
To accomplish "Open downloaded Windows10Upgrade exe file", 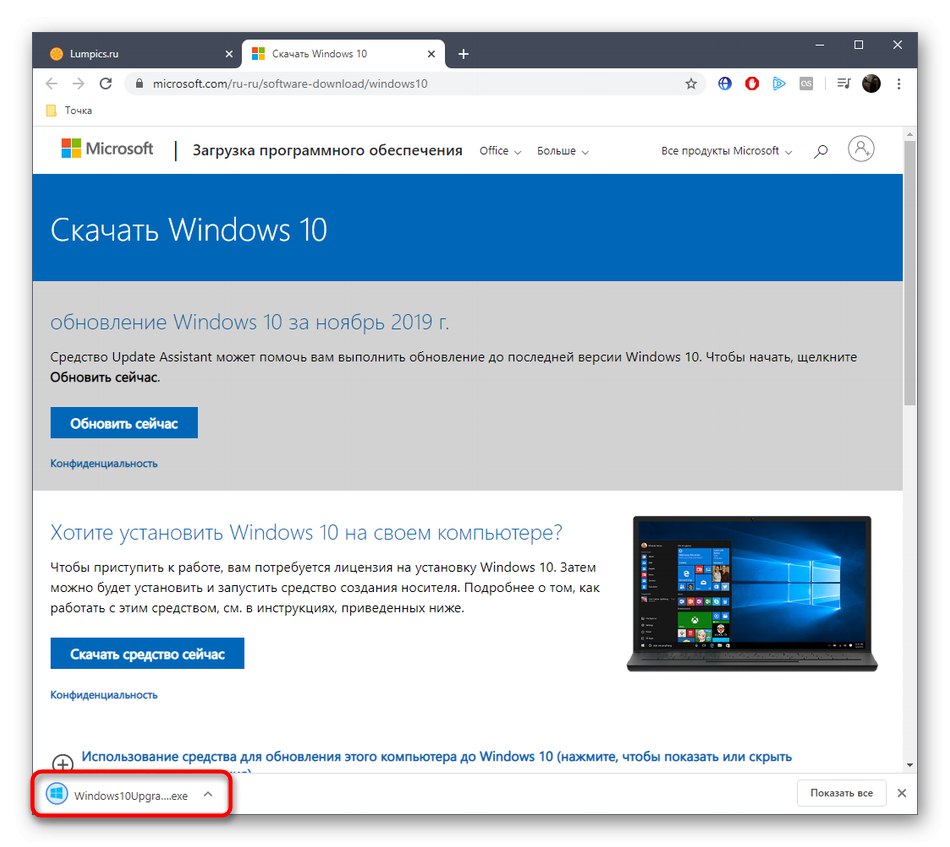I will tap(117, 795).
